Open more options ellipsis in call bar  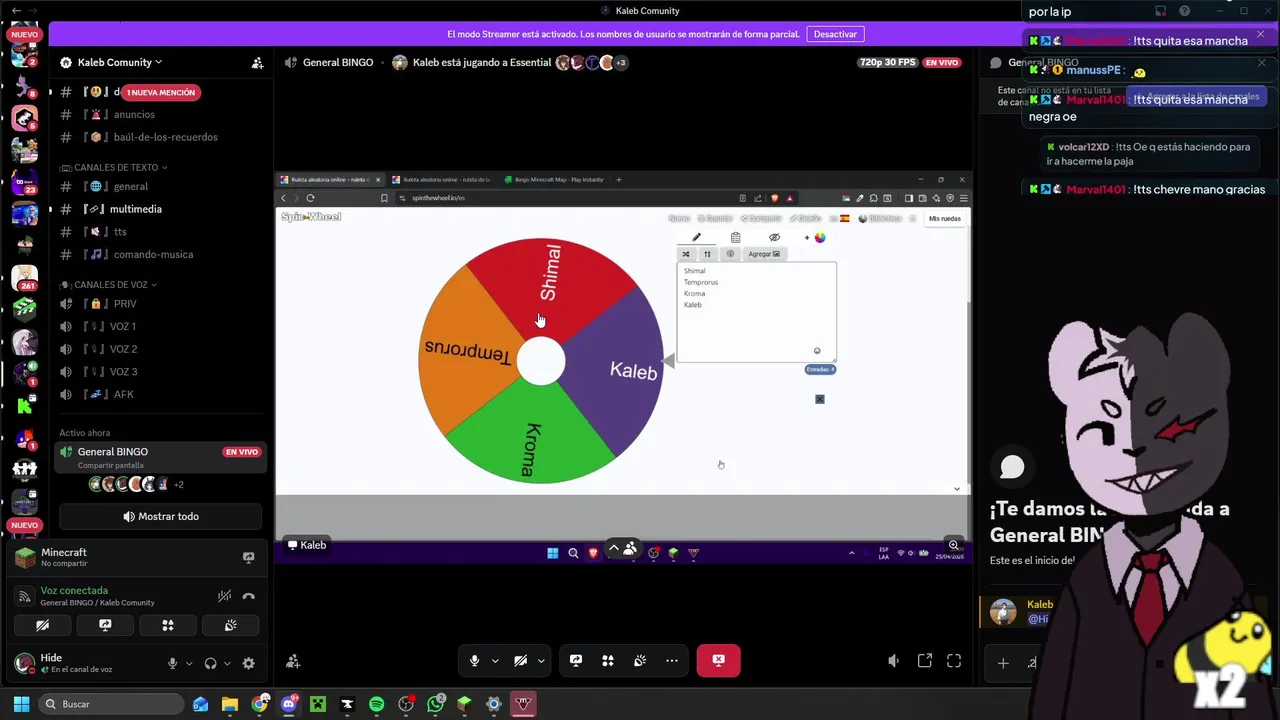click(x=672, y=660)
